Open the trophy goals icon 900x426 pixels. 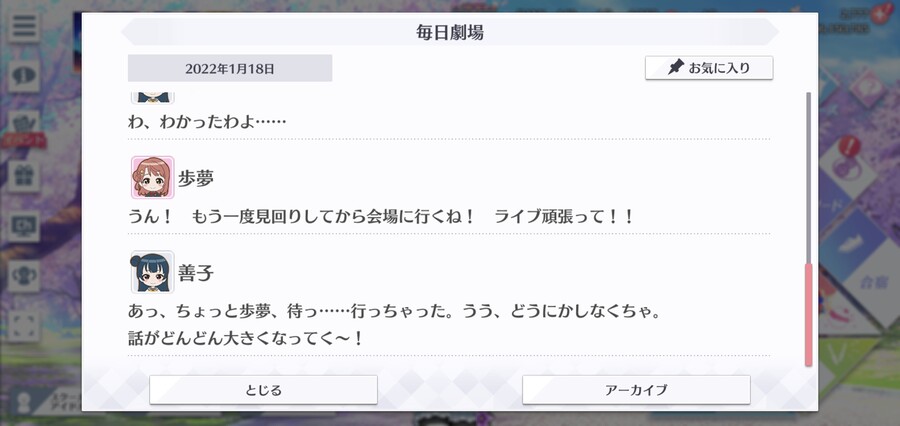point(24,276)
